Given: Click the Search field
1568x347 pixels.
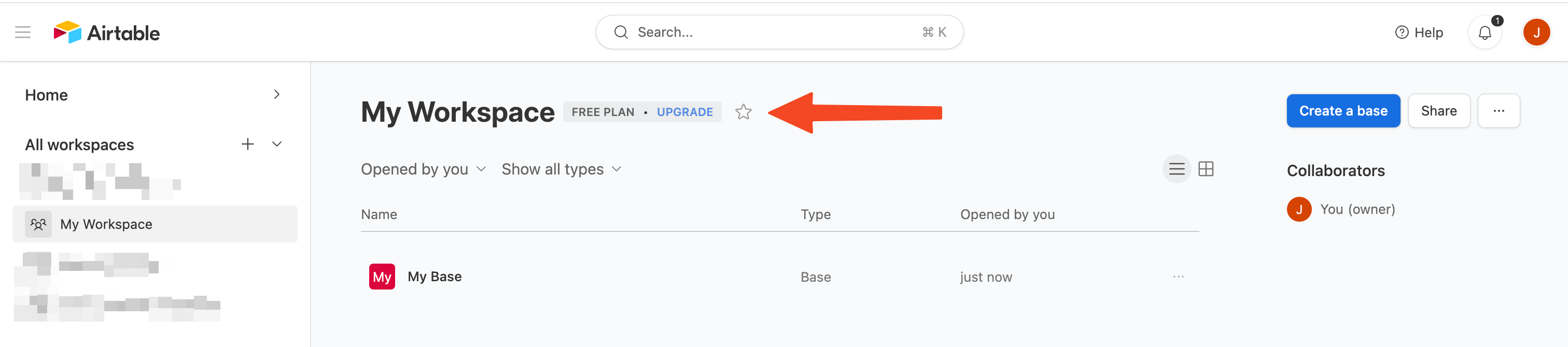Looking at the screenshot, I should (779, 32).
